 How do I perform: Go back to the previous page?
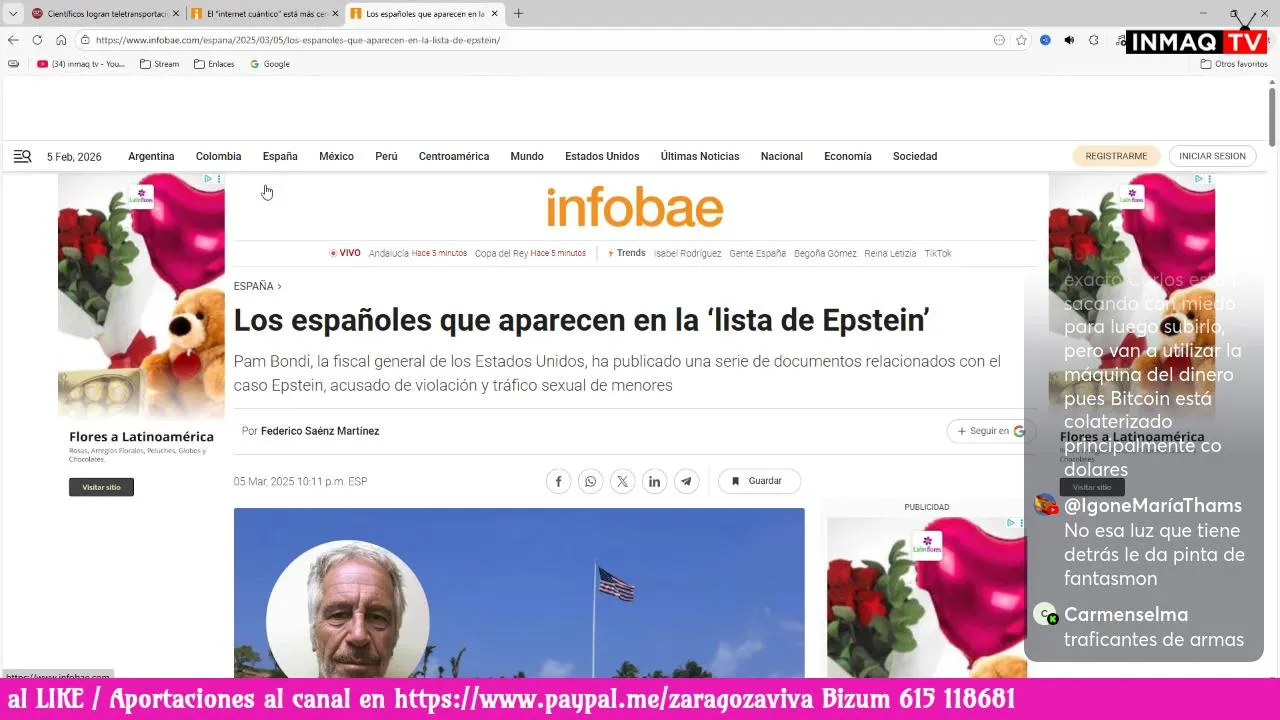[x=13, y=40]
